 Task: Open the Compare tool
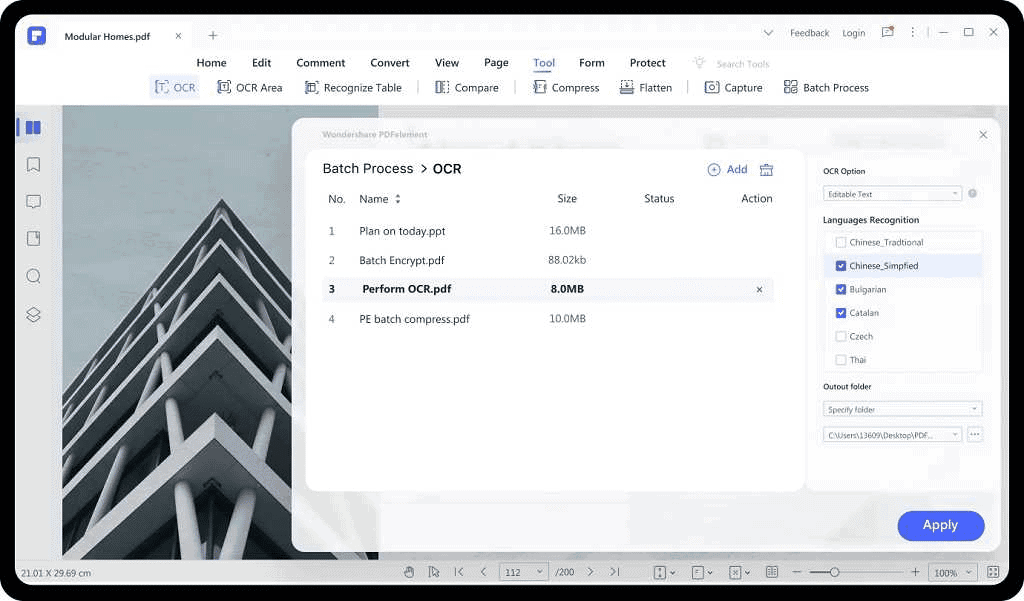pyautogui.click(x=467, y=87)
